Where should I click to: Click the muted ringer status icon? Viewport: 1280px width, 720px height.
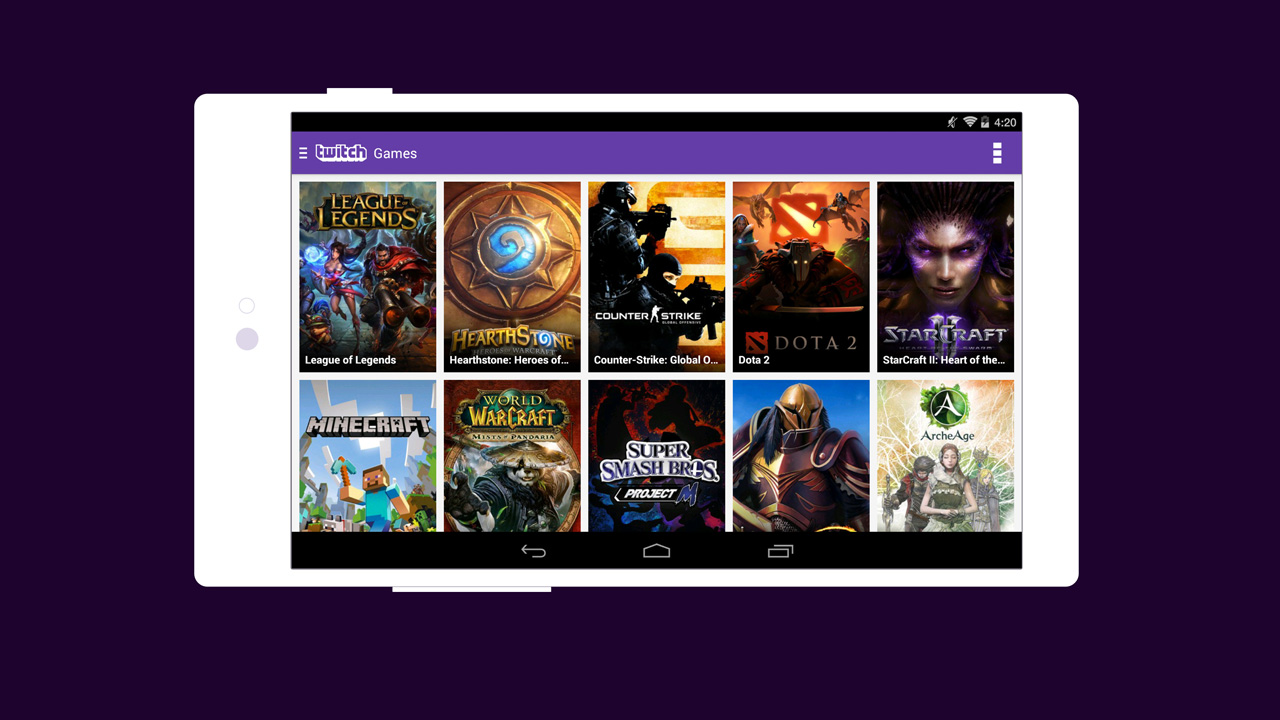[x=953, y=121]
